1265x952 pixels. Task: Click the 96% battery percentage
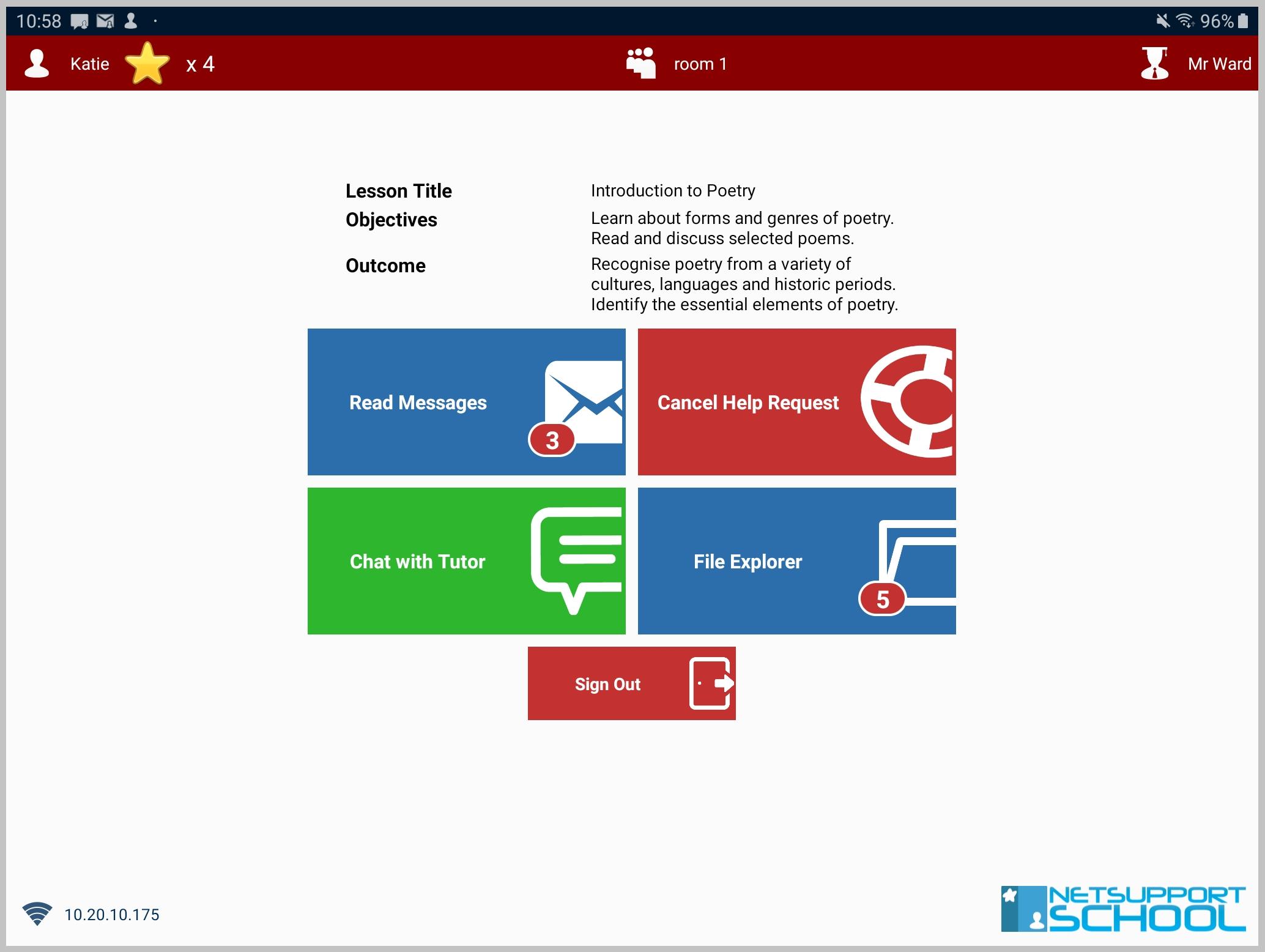click(1217, 21)
